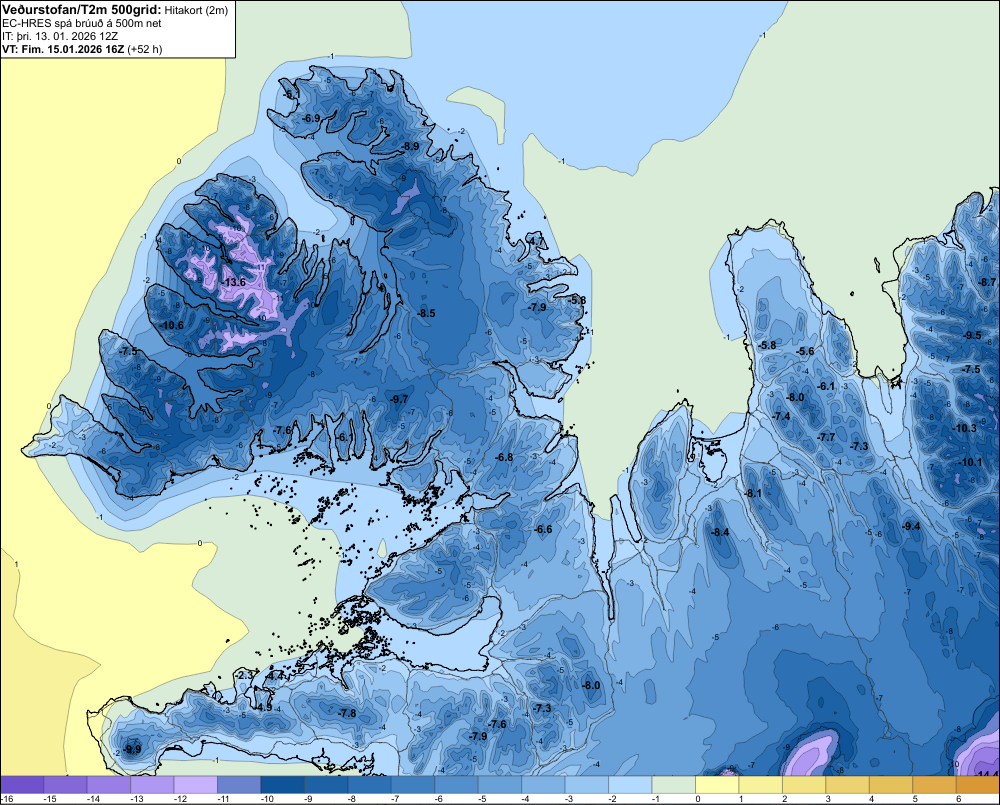The width and height of the screenshot is (1000, 805).
Task: Click the -8.1 temperature label
Action: [x=753, y=493]
